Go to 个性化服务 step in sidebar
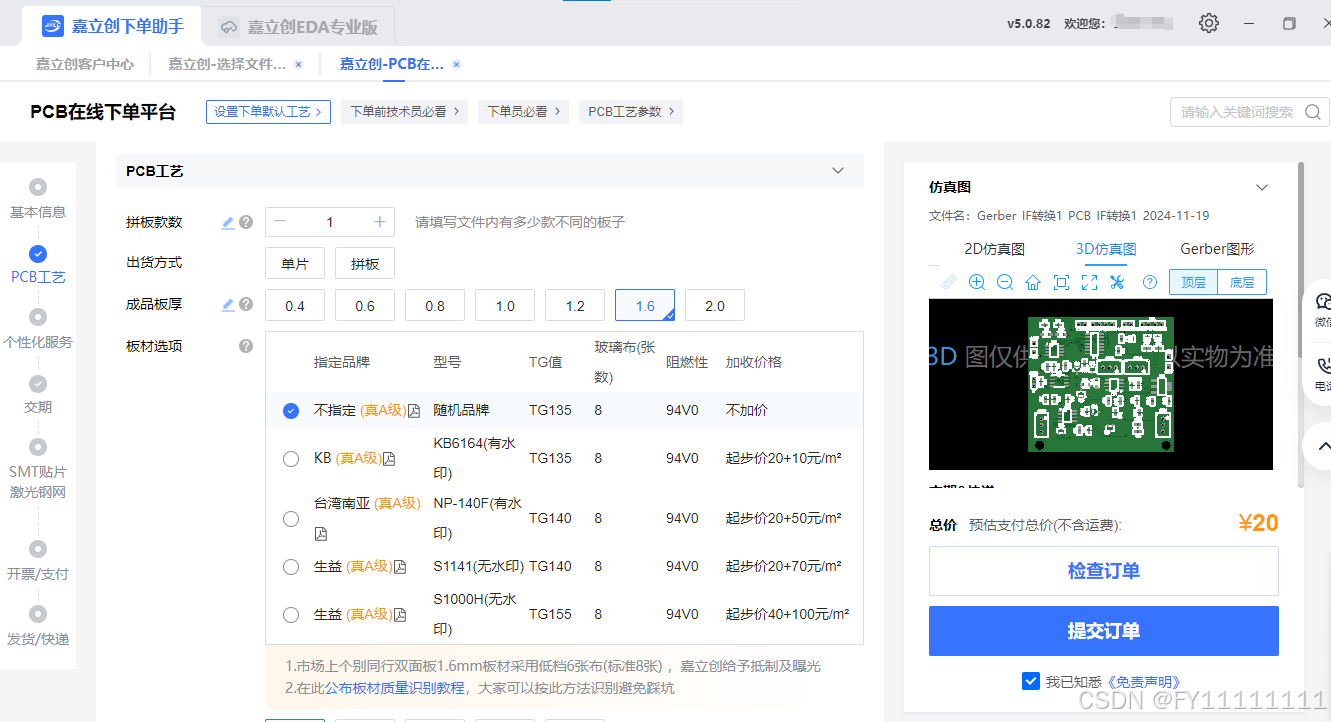This screenshot has height=722, width=1331. point(38,330)
